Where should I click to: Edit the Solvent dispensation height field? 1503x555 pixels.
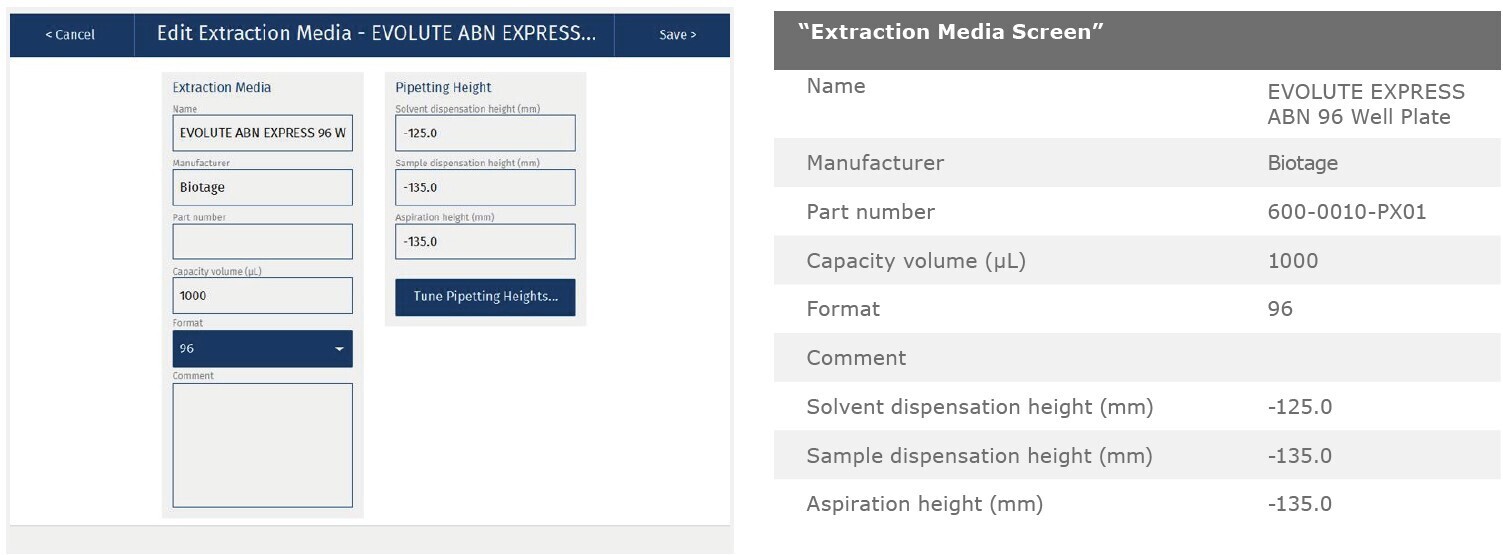click(485, 133)
